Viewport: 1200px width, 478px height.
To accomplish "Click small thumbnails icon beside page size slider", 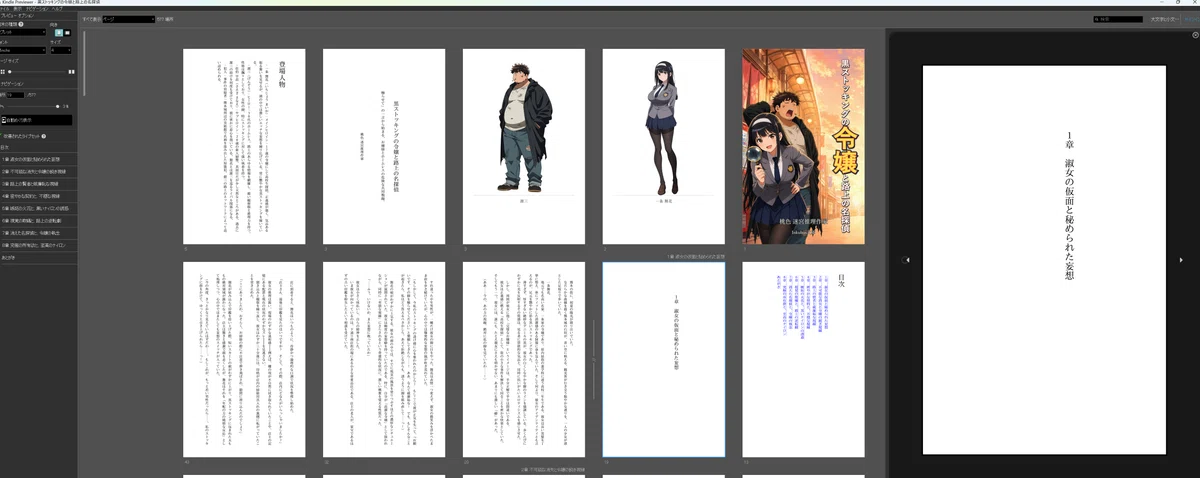I will click(x=2, y=71).
